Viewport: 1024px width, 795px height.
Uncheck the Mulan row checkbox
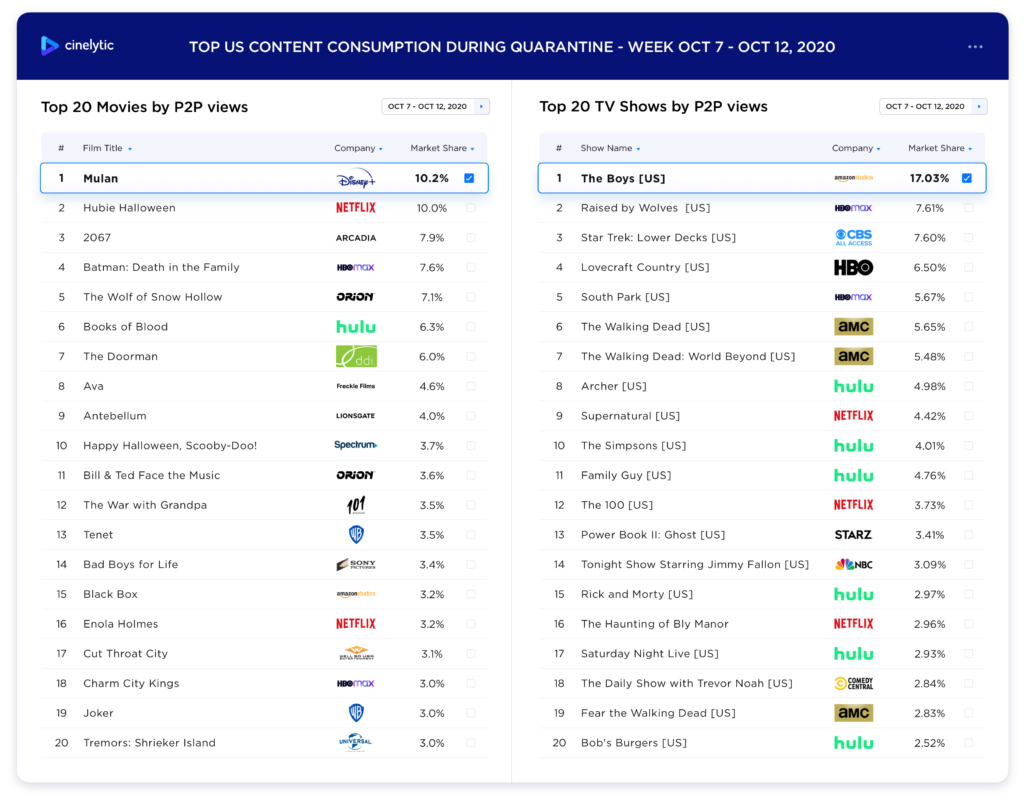[x=469, y=178]
